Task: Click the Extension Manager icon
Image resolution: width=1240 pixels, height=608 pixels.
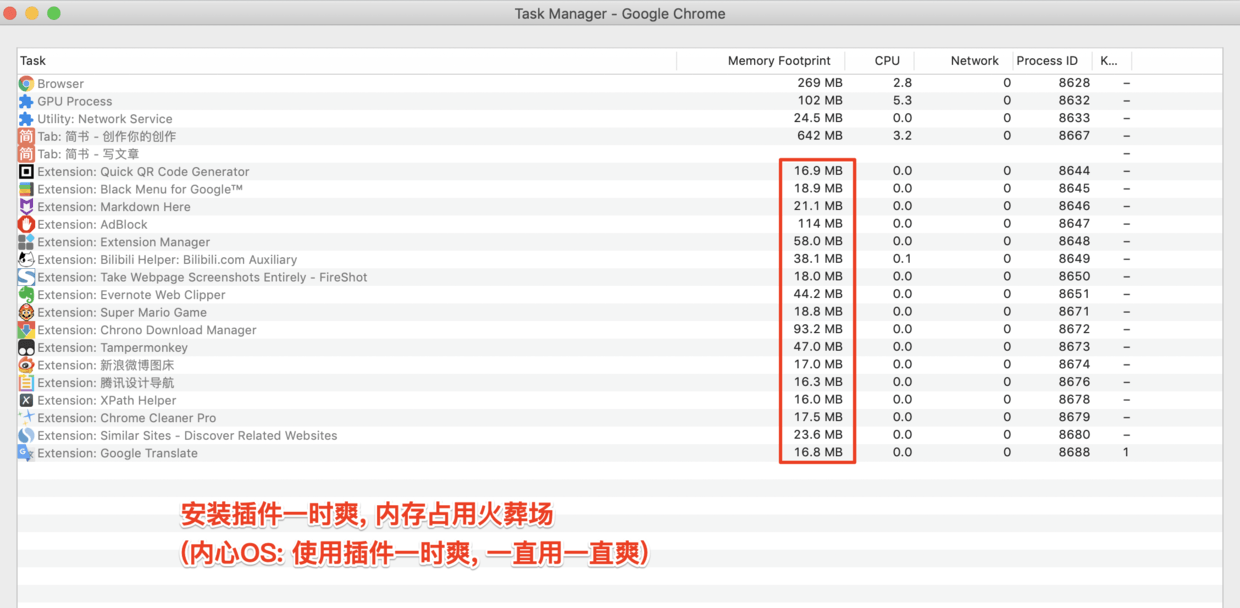Action: [x=26, y=242]
